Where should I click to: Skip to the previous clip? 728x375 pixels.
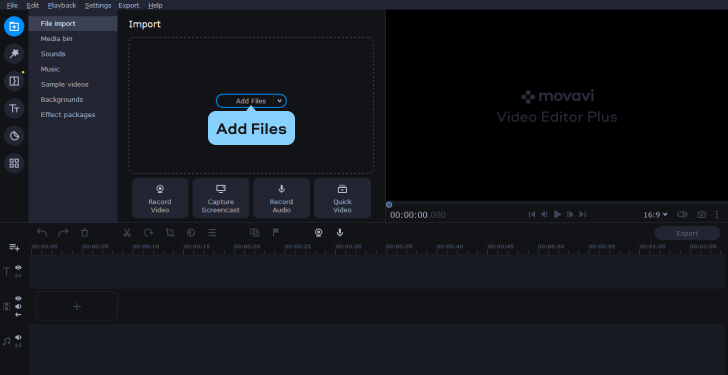532,214
